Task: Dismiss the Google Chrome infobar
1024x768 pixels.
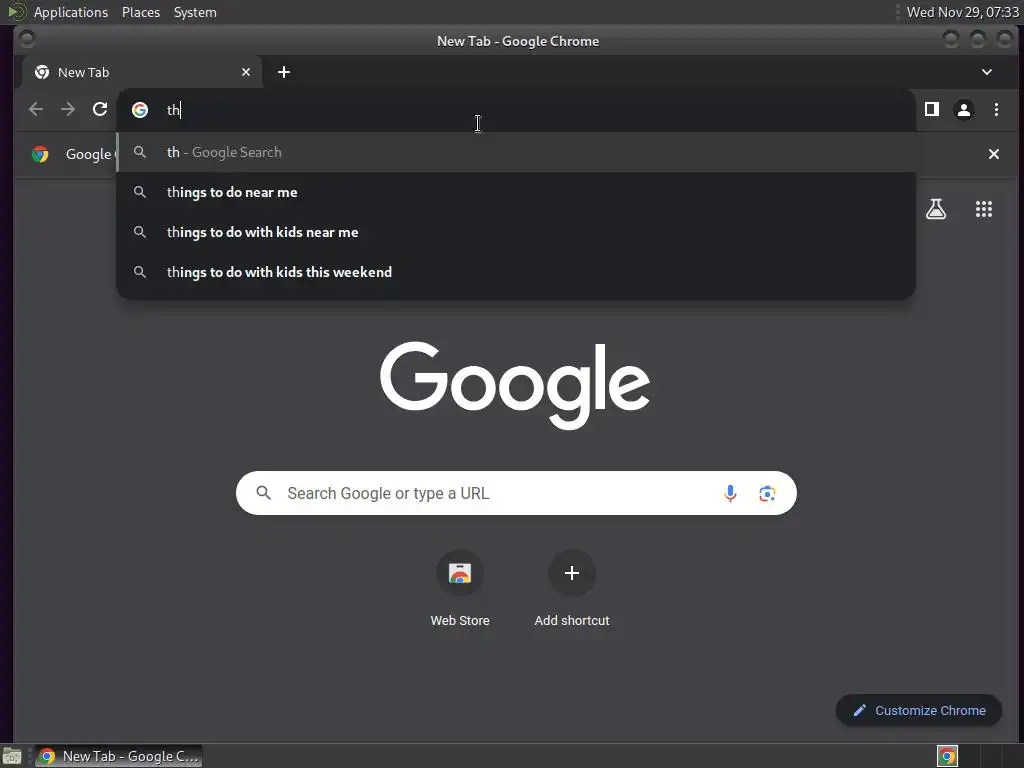Action: tap(993, 154)
